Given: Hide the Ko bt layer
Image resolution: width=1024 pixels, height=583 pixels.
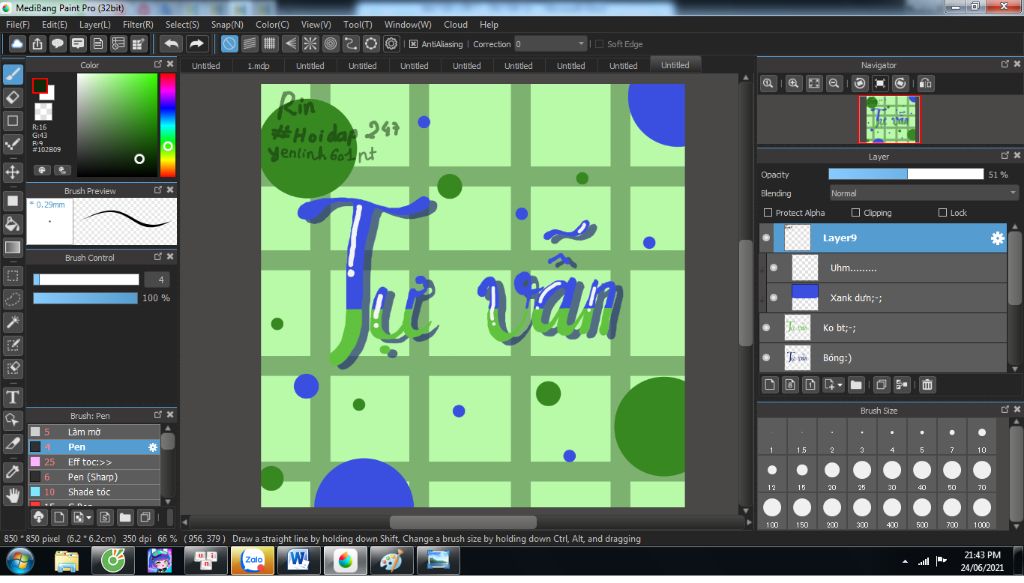Looking at the screenshot, I should click(x=767, y=328).
